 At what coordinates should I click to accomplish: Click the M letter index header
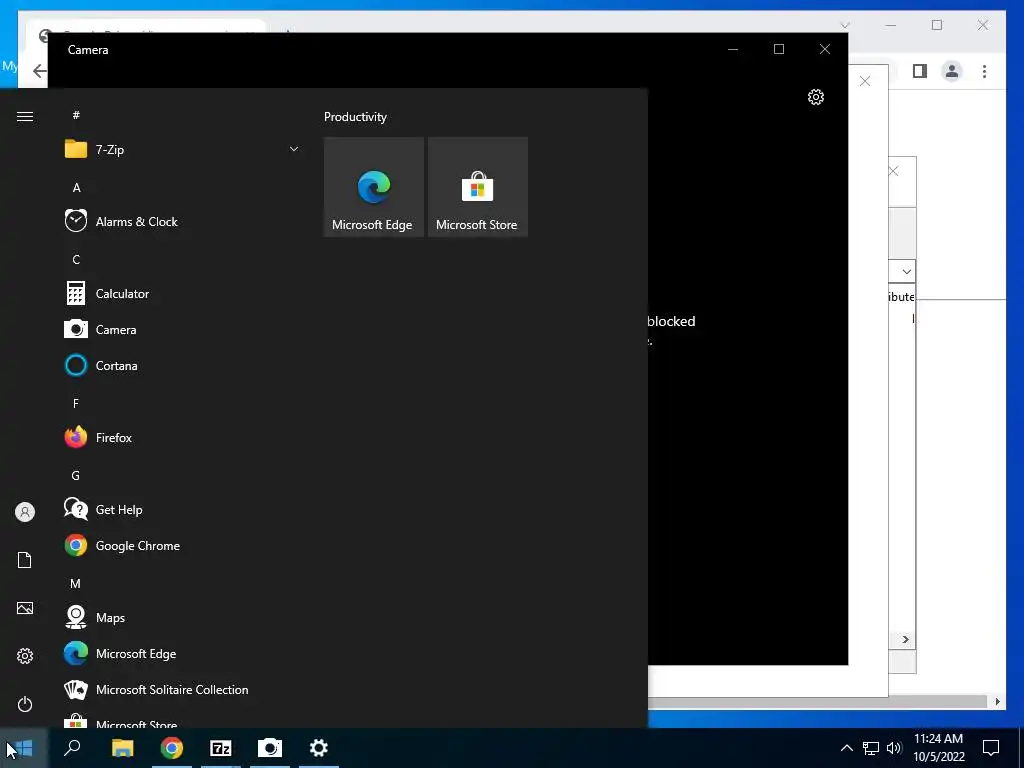pos(76,583)
